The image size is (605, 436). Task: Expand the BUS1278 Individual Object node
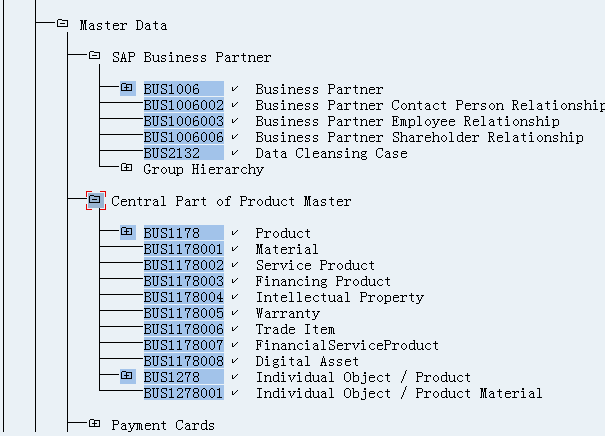127,376
